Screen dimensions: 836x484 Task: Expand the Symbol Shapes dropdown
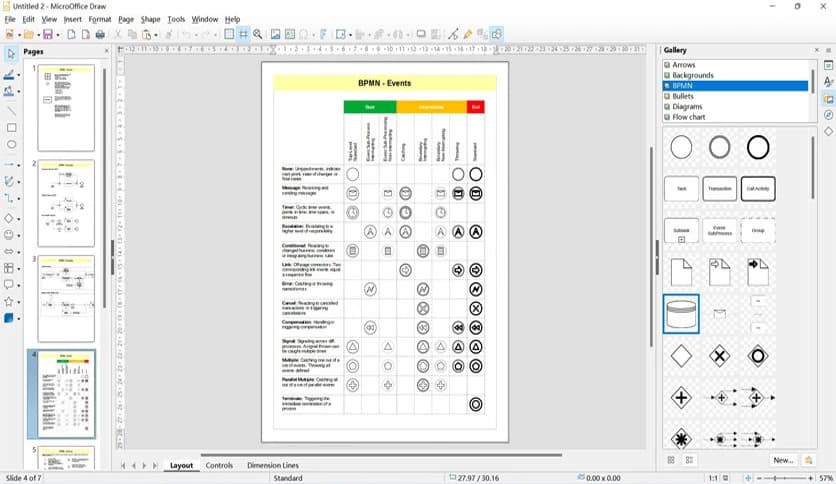point(19,235)
